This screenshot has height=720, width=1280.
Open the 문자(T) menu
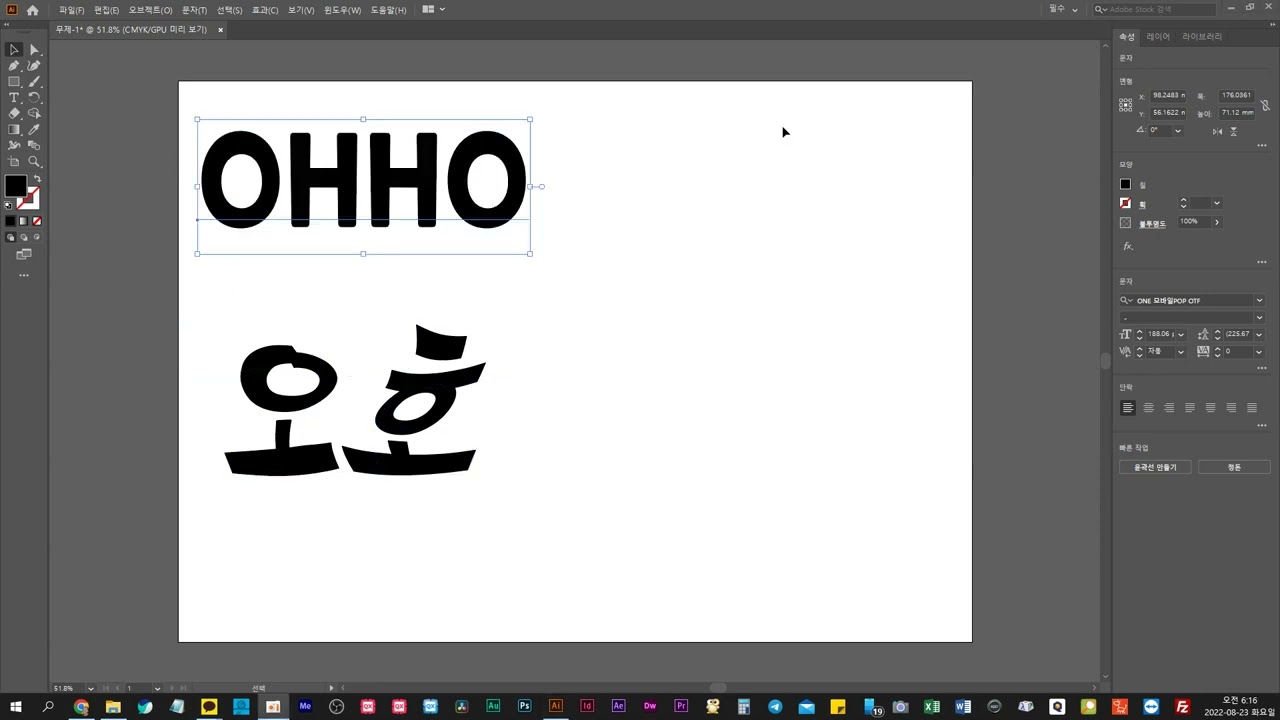pos(194,10)
